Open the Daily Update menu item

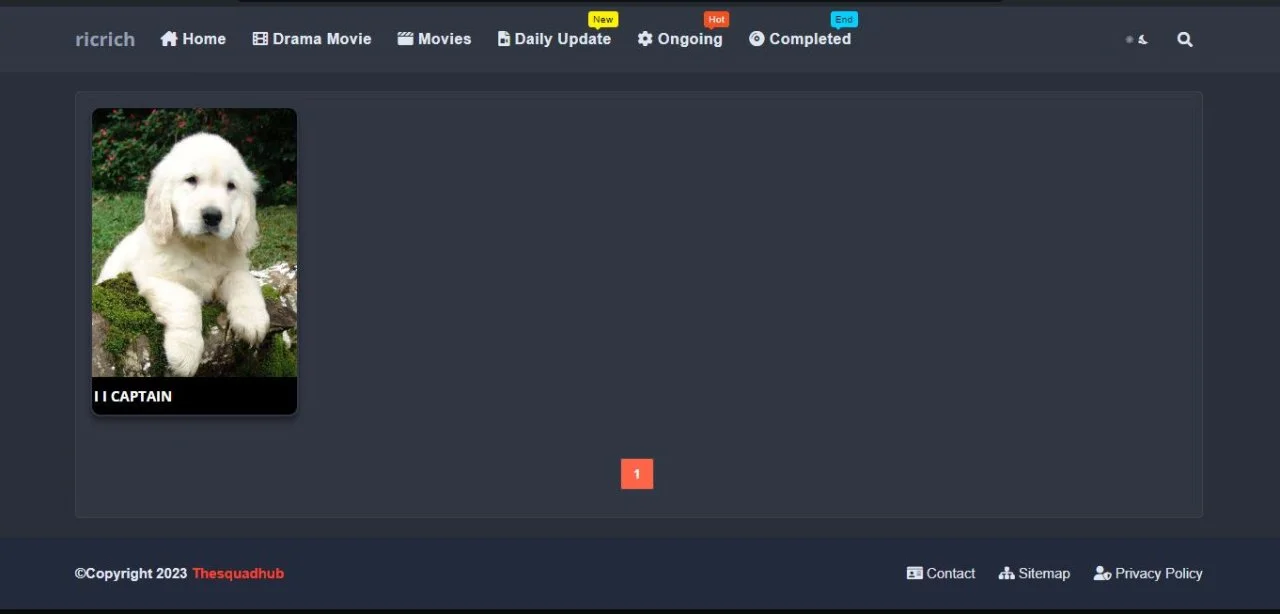pyautogui.click(x=562, y=39)
